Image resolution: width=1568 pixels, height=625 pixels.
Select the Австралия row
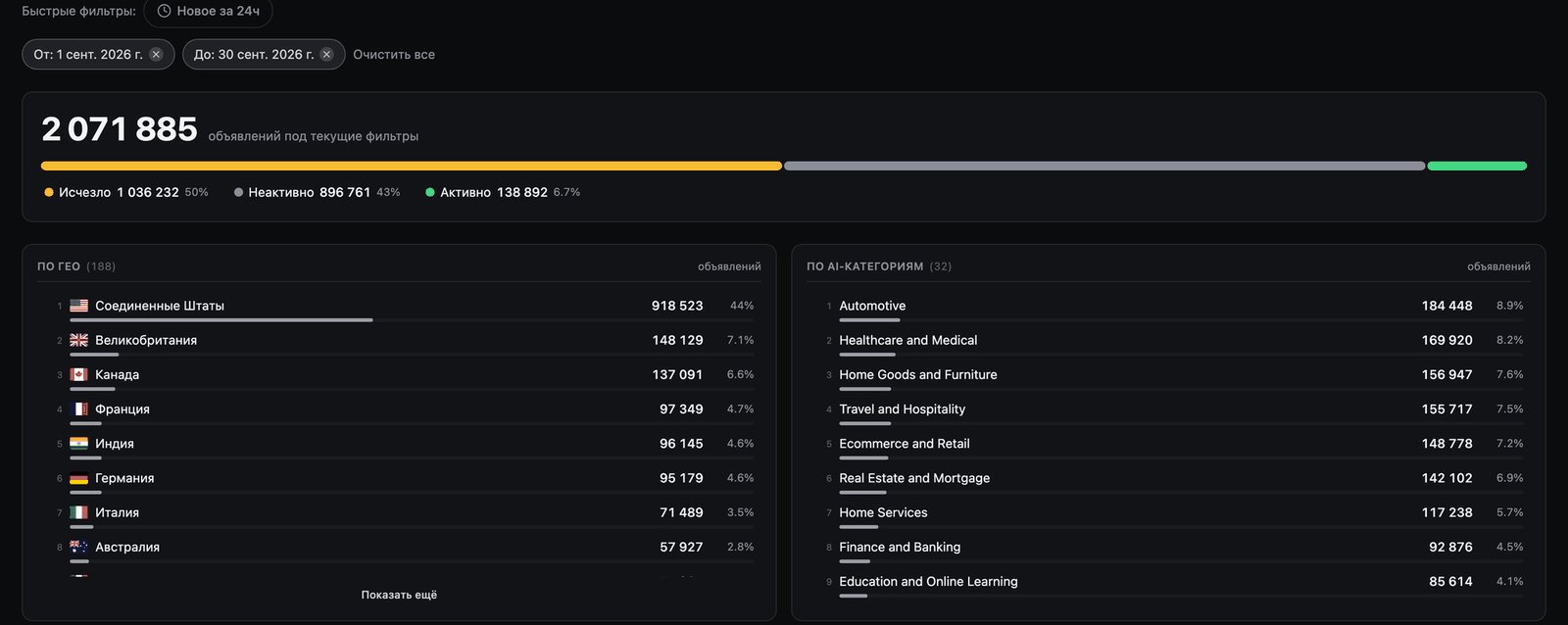[x=399, y=549]
